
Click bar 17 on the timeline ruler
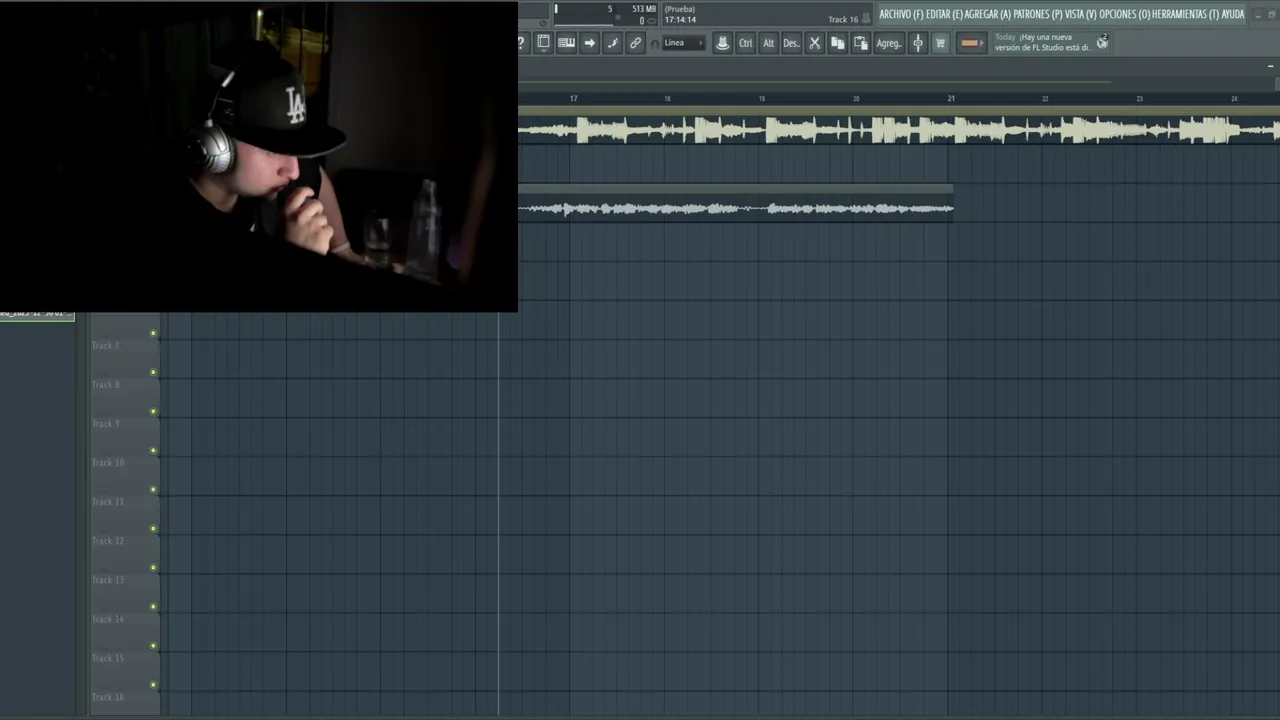pyautogui.click(x=573, y=98)
